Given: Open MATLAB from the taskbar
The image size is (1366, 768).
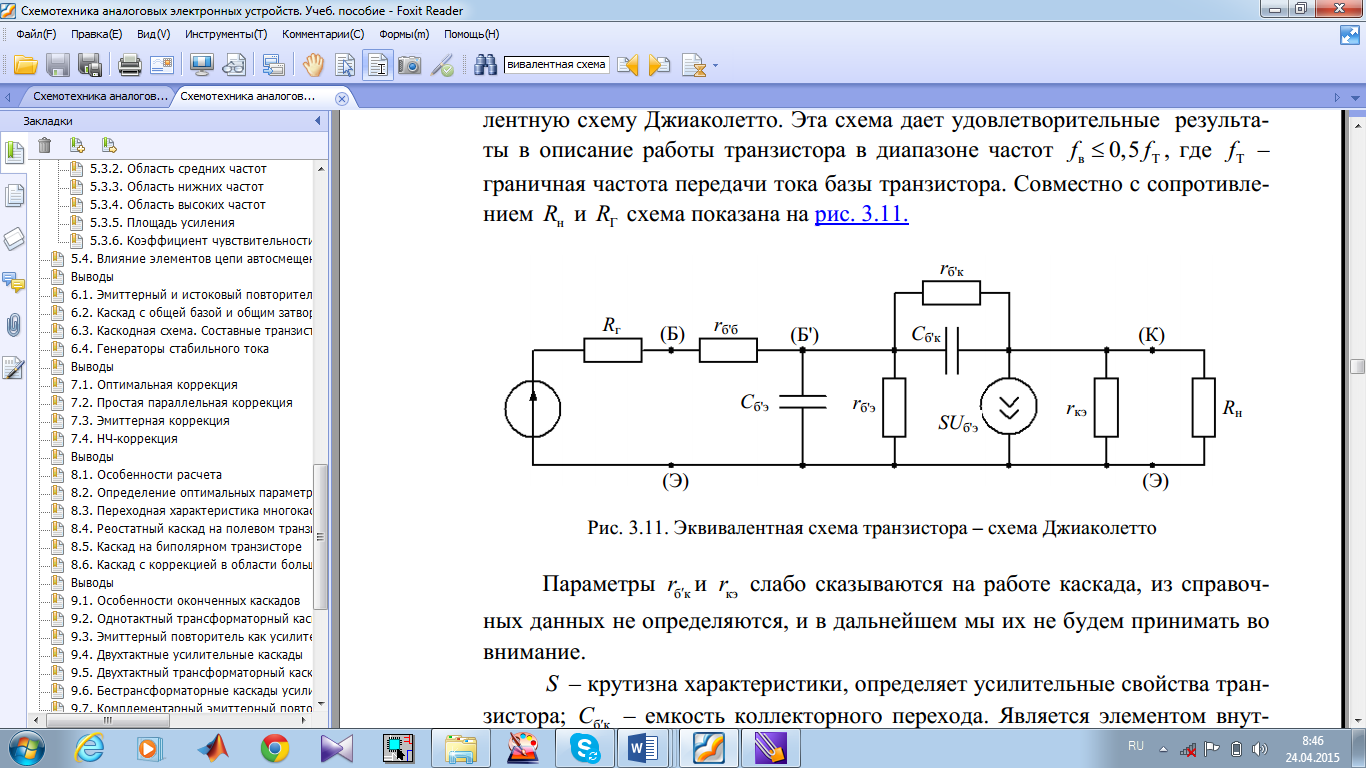Looking at the screenshot, I should 213,747.
